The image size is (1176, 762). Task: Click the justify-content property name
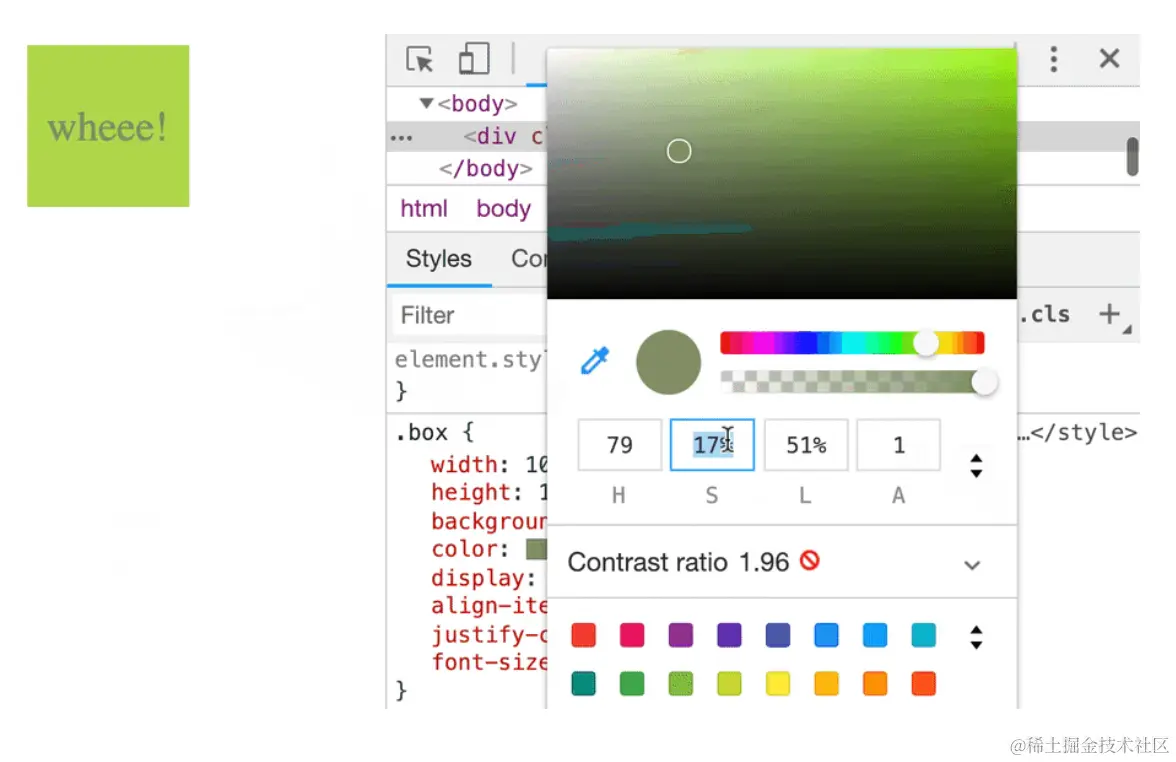tap(489, 634)
